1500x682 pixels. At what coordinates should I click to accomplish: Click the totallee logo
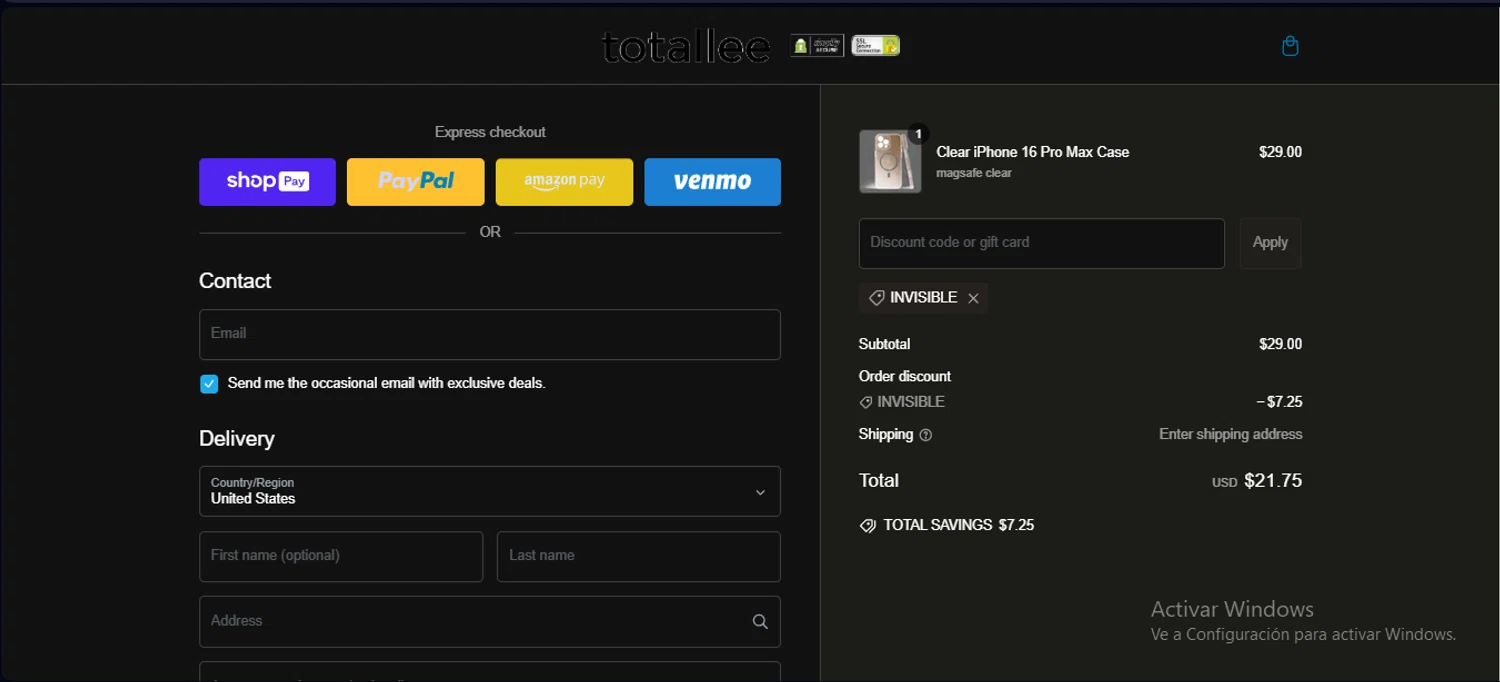pos(686,47)
